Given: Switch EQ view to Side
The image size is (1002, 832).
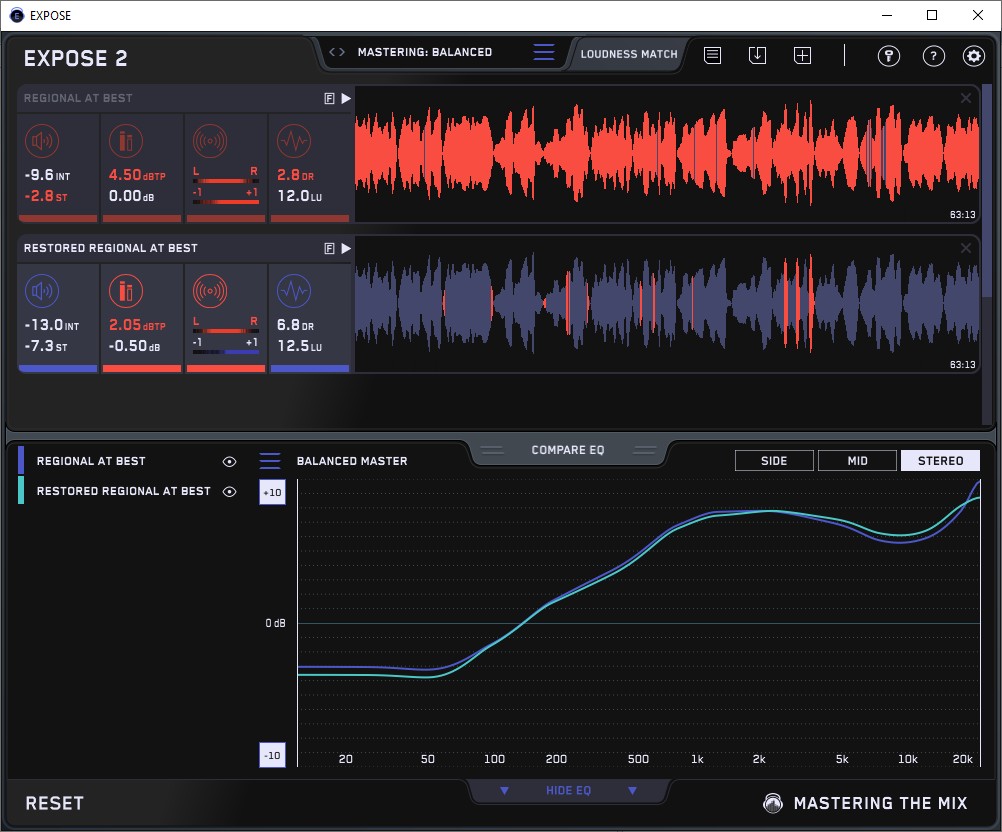Looking at the screenshot, I should [774, 461].
